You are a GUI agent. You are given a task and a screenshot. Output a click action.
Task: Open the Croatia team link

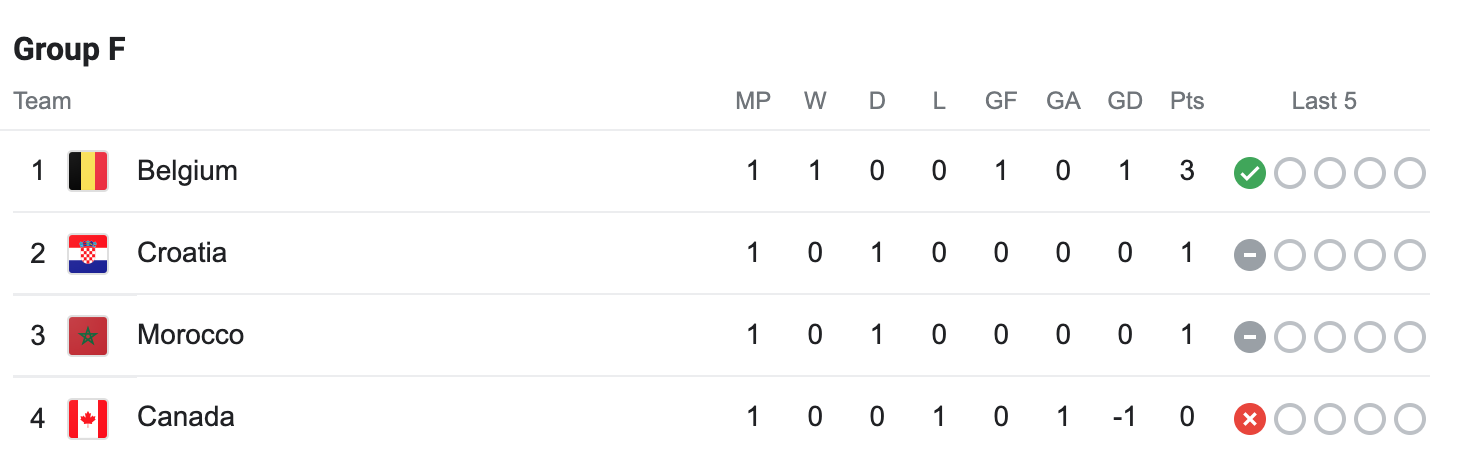[182, 253]
